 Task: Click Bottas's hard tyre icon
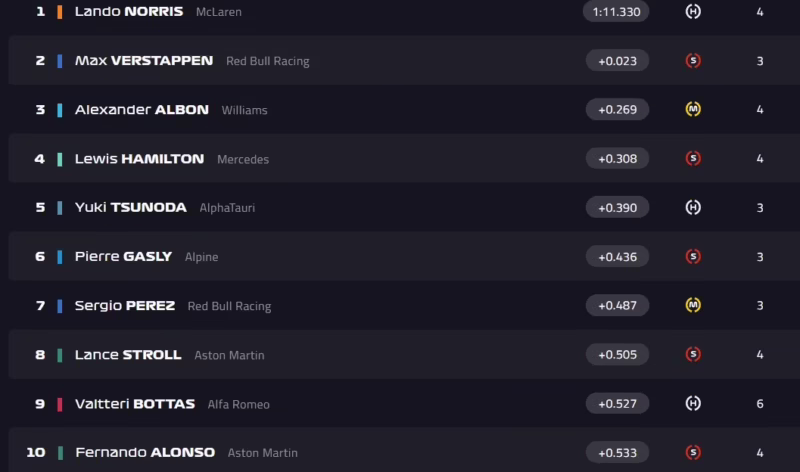[693, 403]
